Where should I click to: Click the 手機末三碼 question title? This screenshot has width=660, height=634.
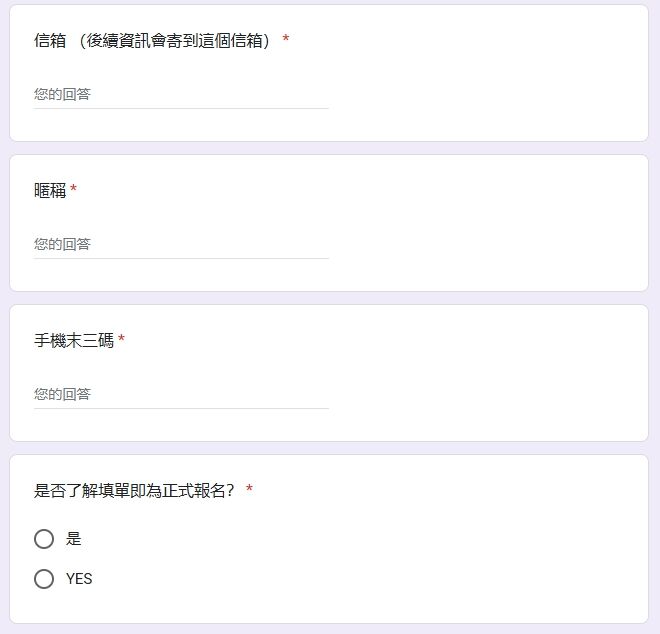click(x=74, y=340)
